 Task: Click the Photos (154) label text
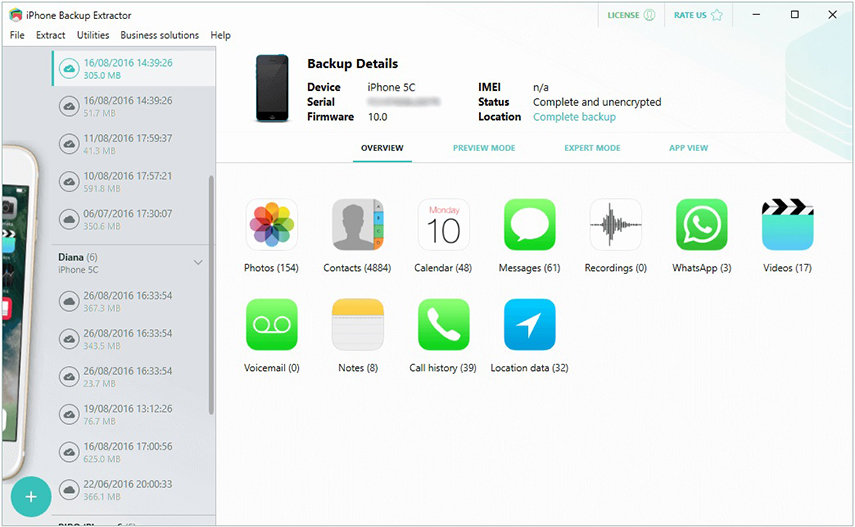click(271, 268)
